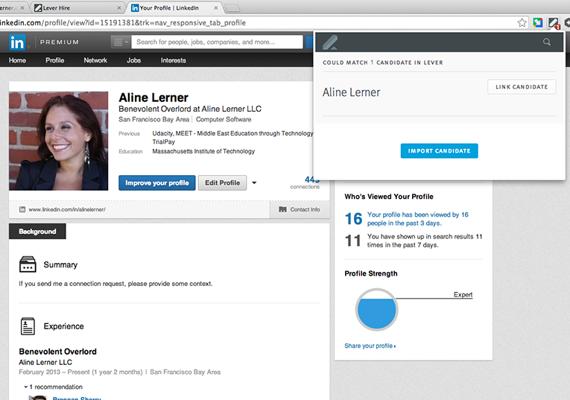Click the Expert strength level label
The image size is (570, 400).
463,295
